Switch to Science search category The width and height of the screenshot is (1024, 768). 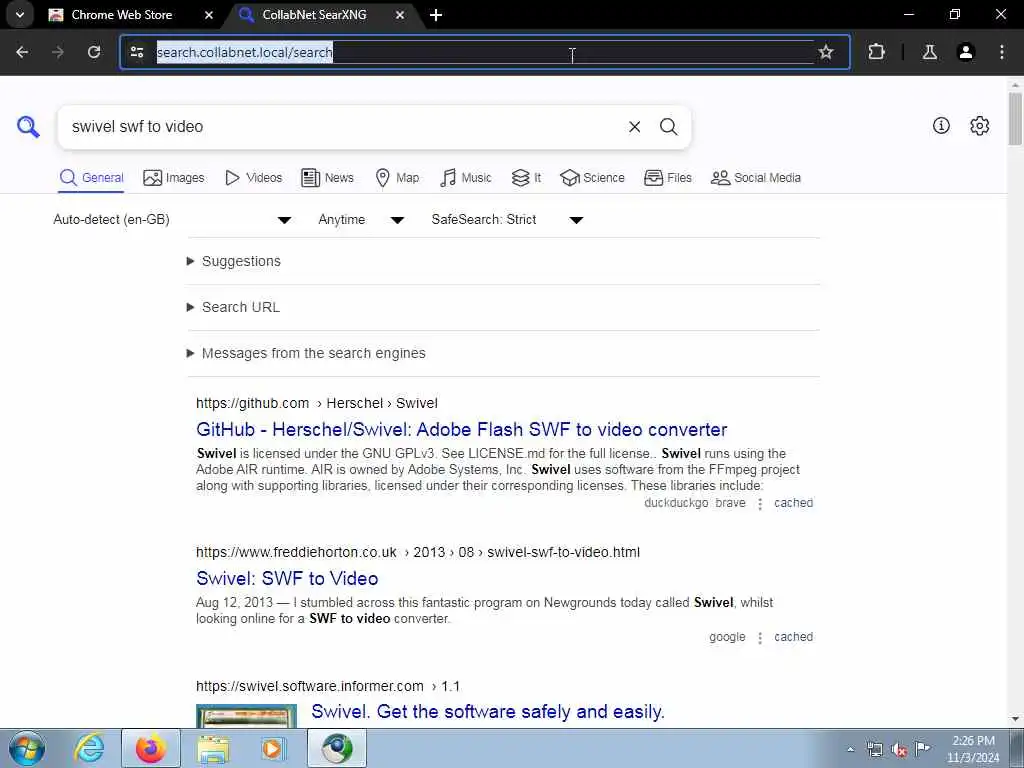click(x=592, y=178)
